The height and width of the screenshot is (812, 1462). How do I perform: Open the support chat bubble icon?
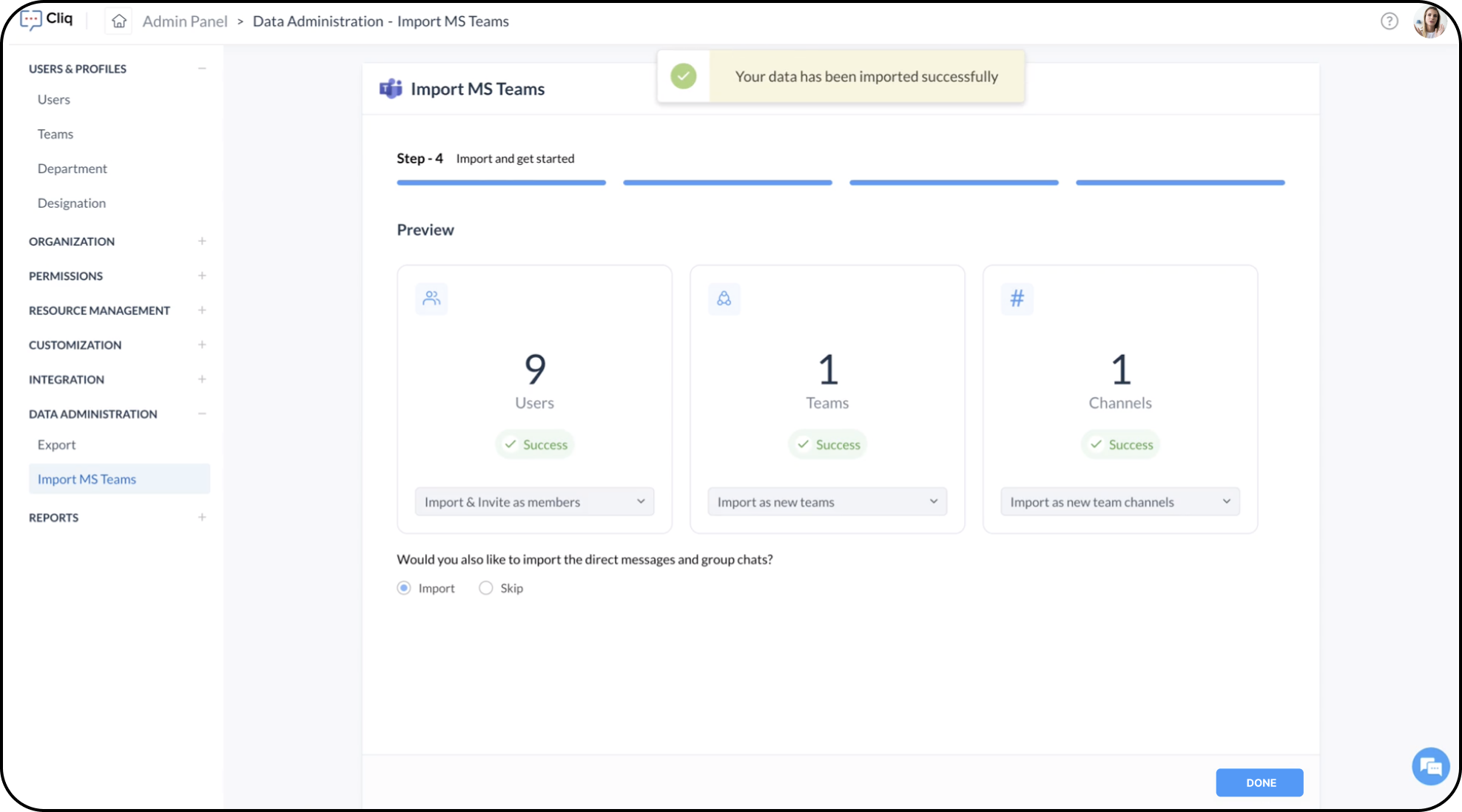point(1430,766)
